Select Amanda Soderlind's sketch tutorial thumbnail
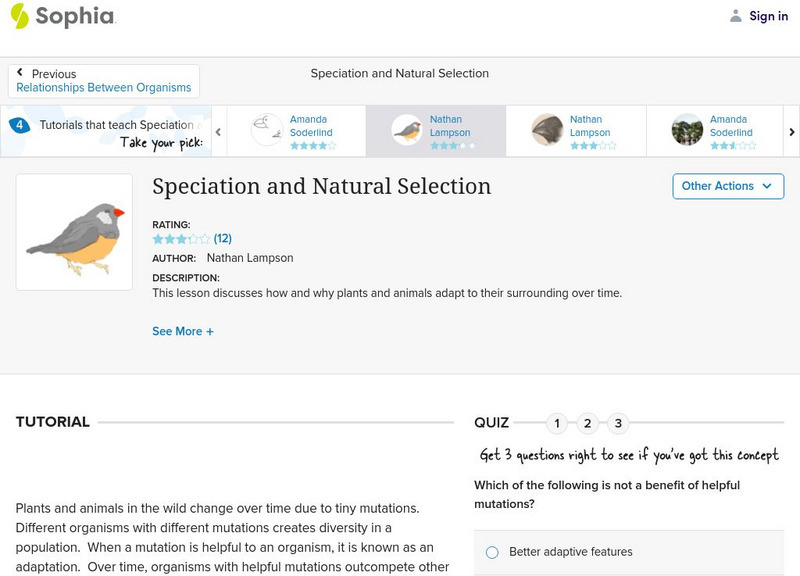 pos(267,130)
